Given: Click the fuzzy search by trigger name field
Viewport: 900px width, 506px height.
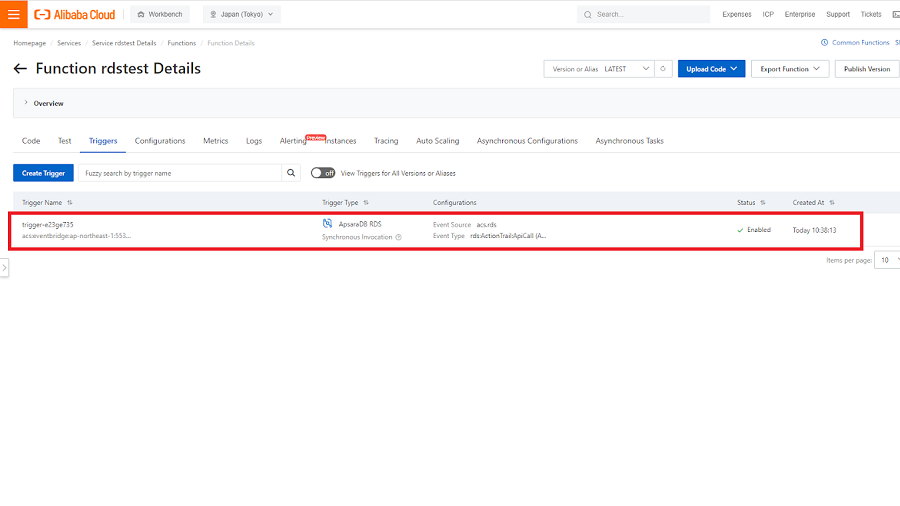Looking at the screenshot, I should (x=180, y=173).
